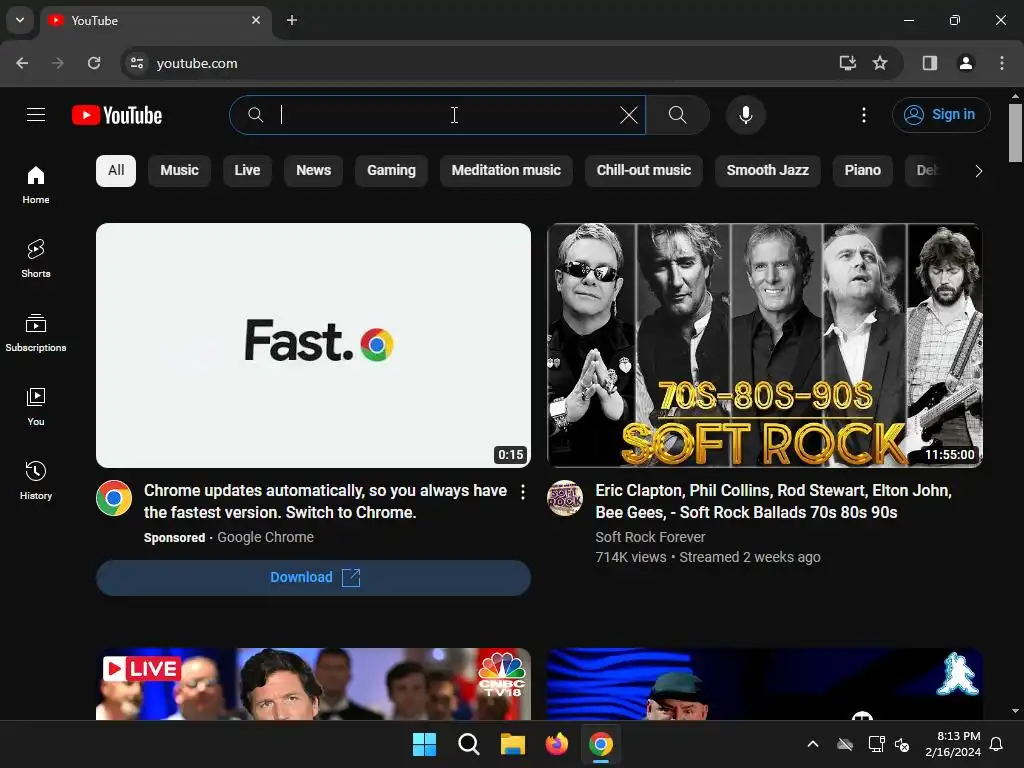Click in the YouTube search input field

coord(438,116)
